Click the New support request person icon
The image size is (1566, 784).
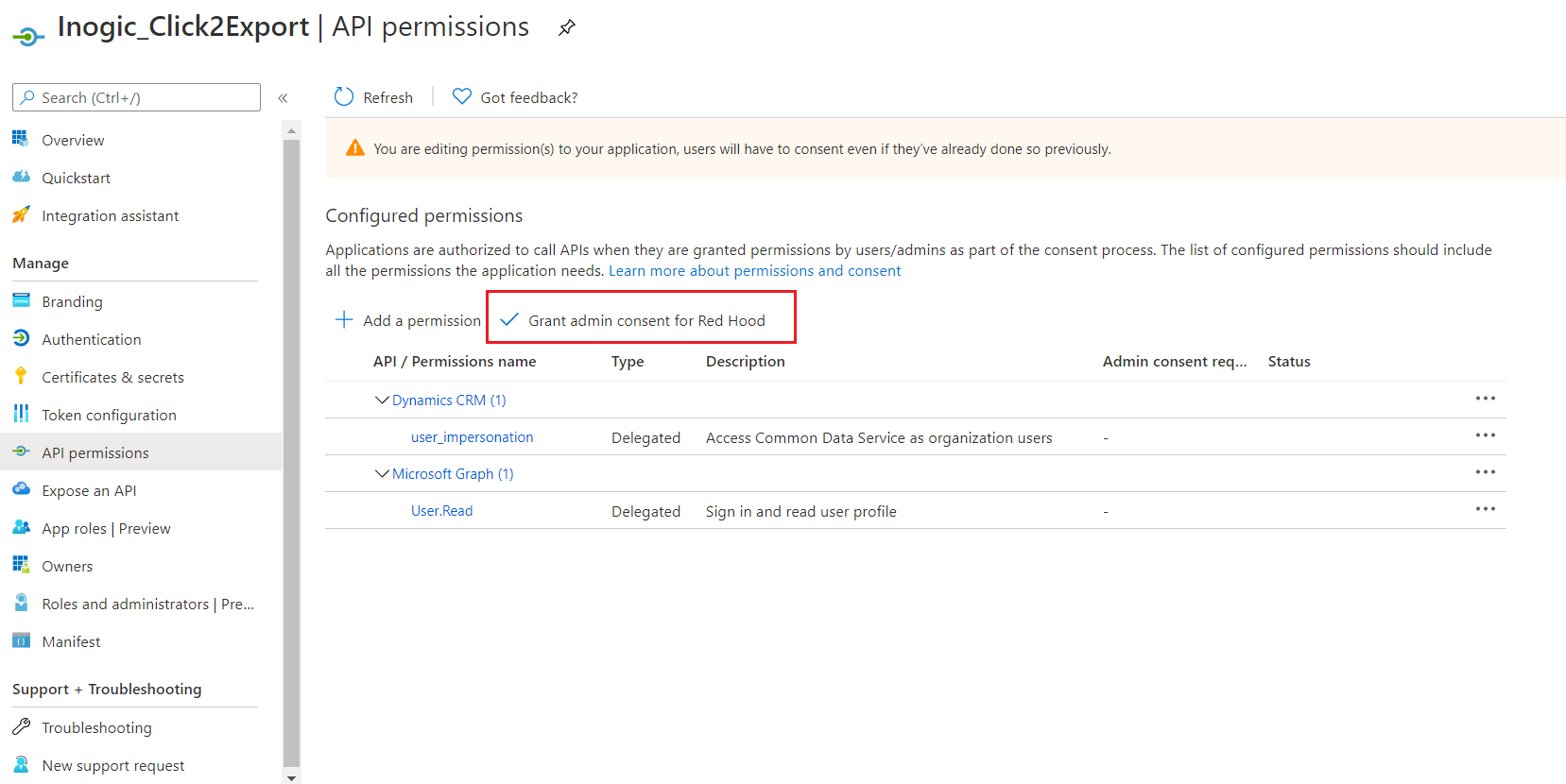tap(21, 764)
